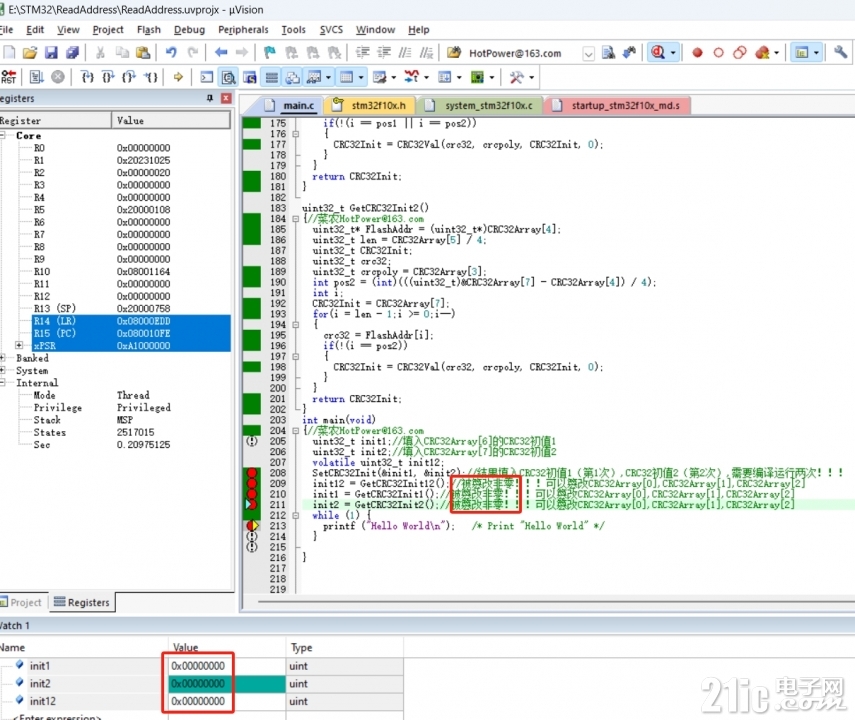
Task: Switch to the Project panel tab
Action: point(22,602)
